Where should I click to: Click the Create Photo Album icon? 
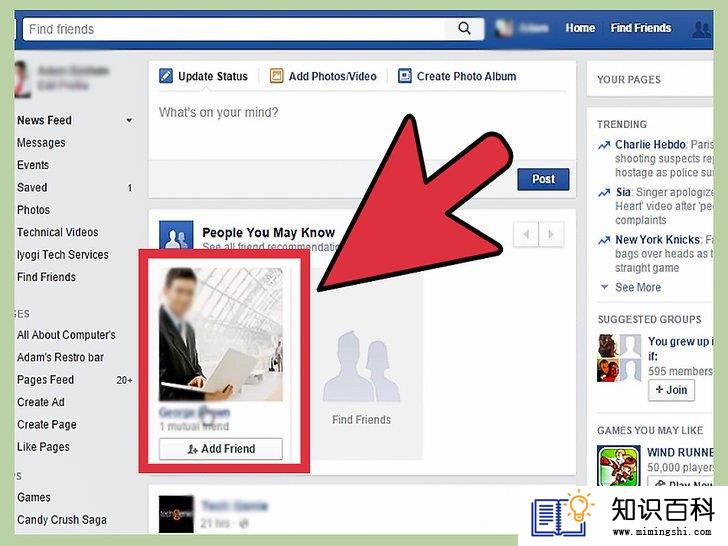click(405, 76)
